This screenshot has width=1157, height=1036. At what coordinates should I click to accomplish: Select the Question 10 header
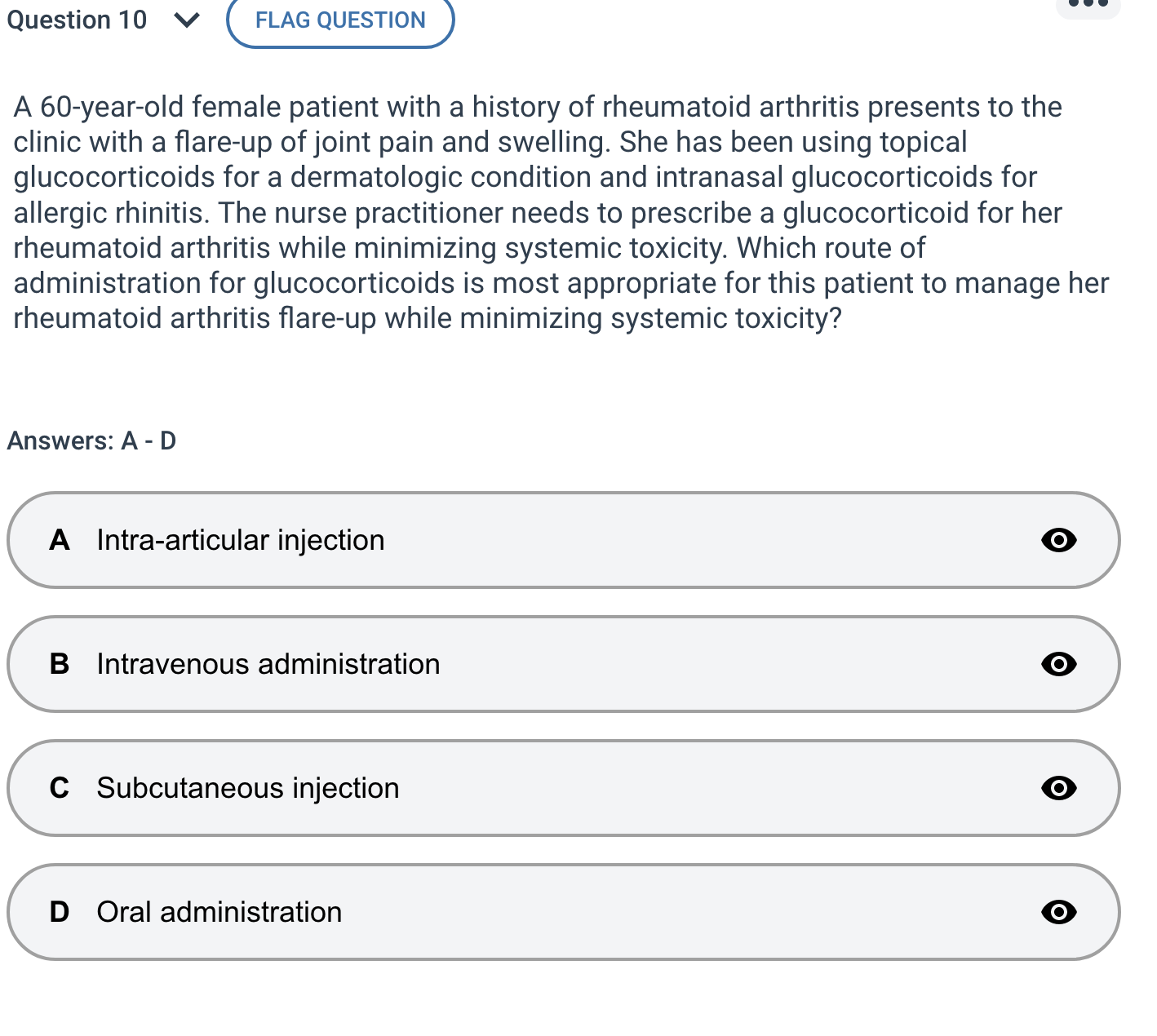[78, 20]
